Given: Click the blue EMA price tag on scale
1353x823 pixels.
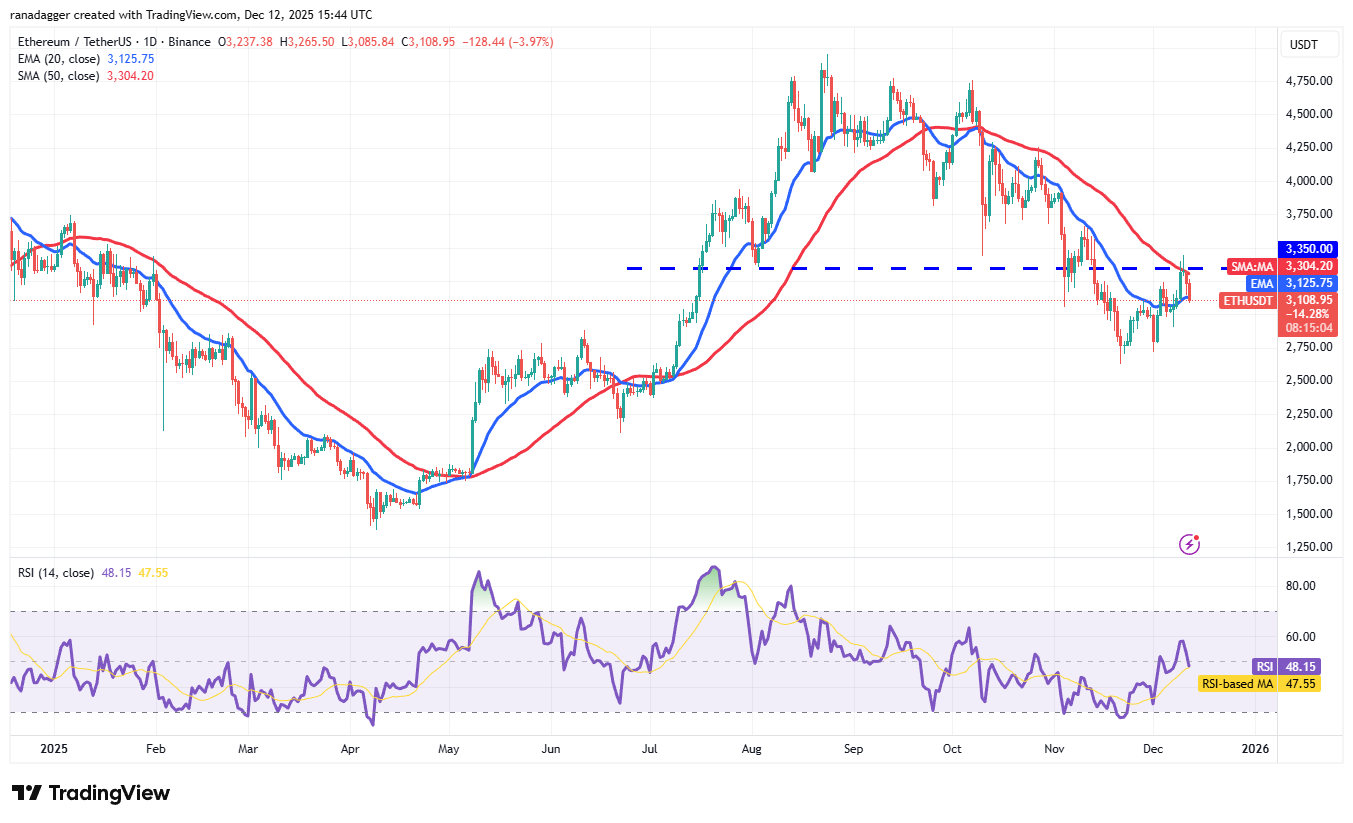Looking at the screenshot, I should [1262, 283].
